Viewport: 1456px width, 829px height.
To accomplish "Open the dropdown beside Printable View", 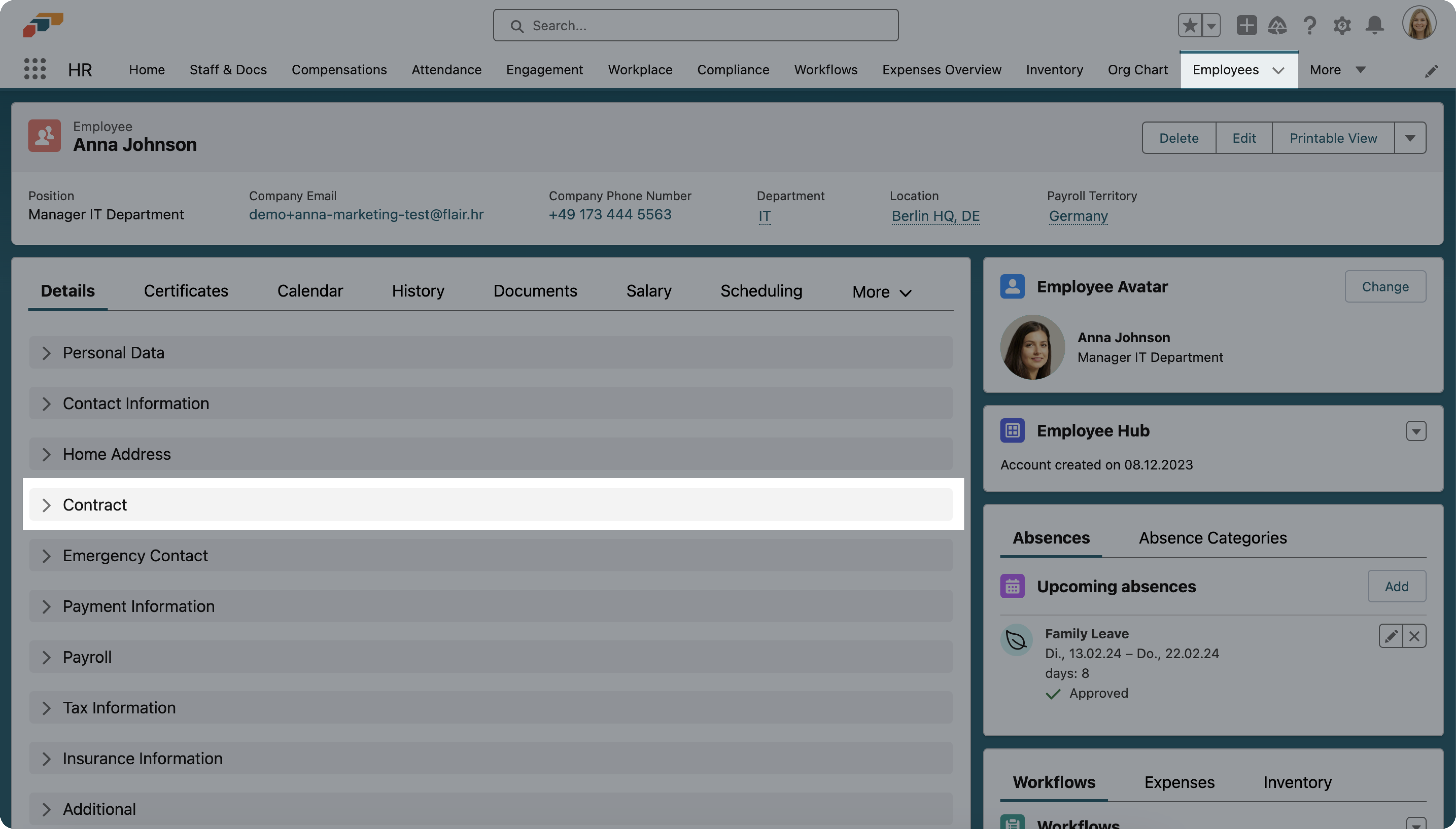I will point(1410,138).
